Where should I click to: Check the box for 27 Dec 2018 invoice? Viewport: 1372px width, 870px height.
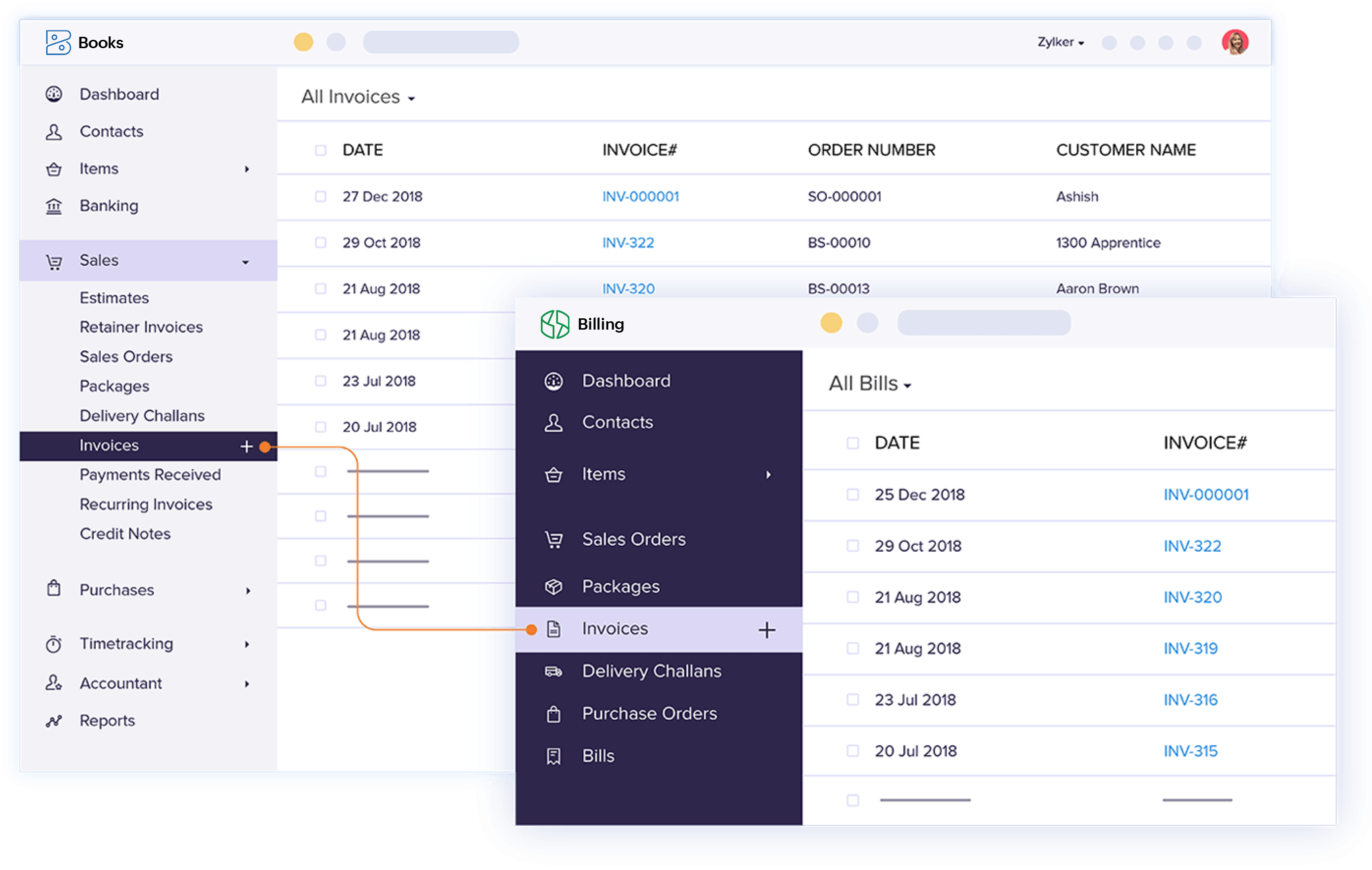tap(321, 196)
